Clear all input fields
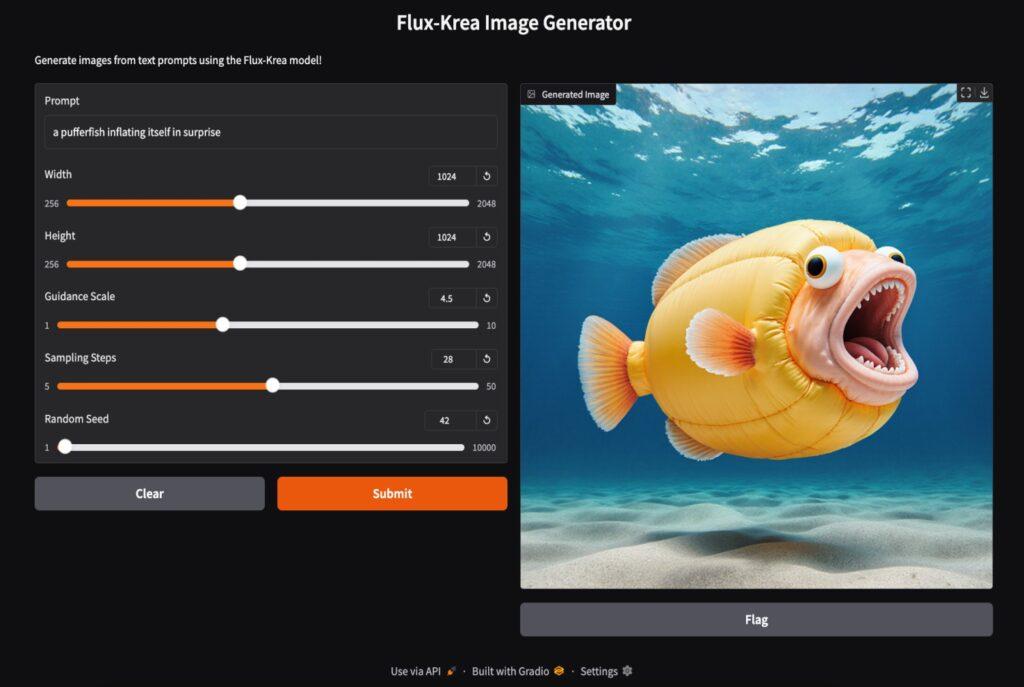The image size is (1024, 687). click(x=150, y=494)
